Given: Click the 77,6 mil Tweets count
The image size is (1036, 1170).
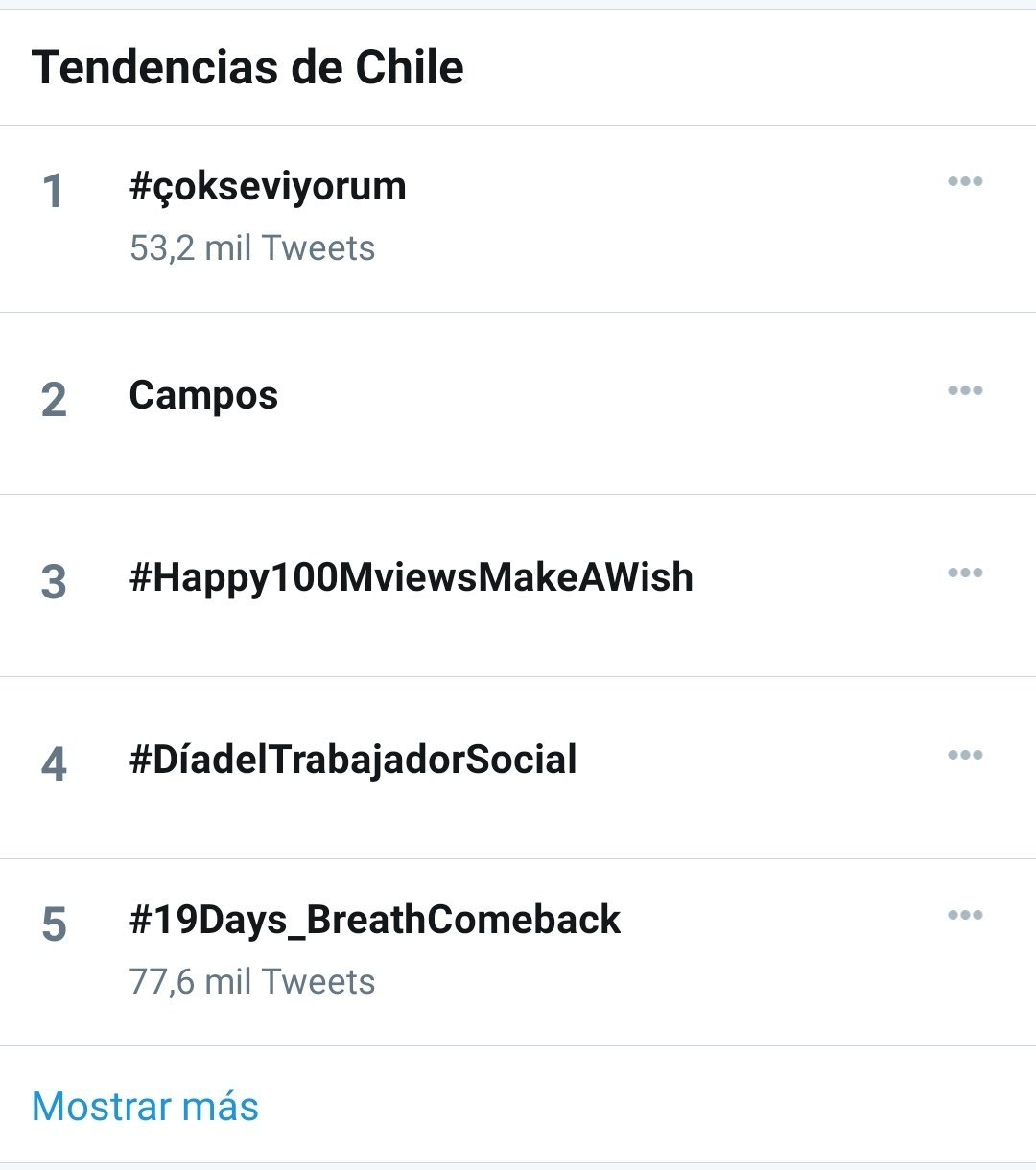Looking at the screenshot, I should pos(252,982).
